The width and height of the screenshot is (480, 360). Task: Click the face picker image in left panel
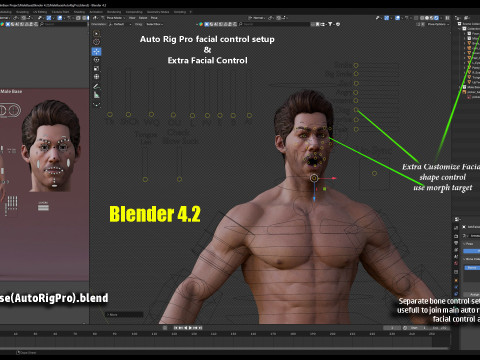[51, 146]
